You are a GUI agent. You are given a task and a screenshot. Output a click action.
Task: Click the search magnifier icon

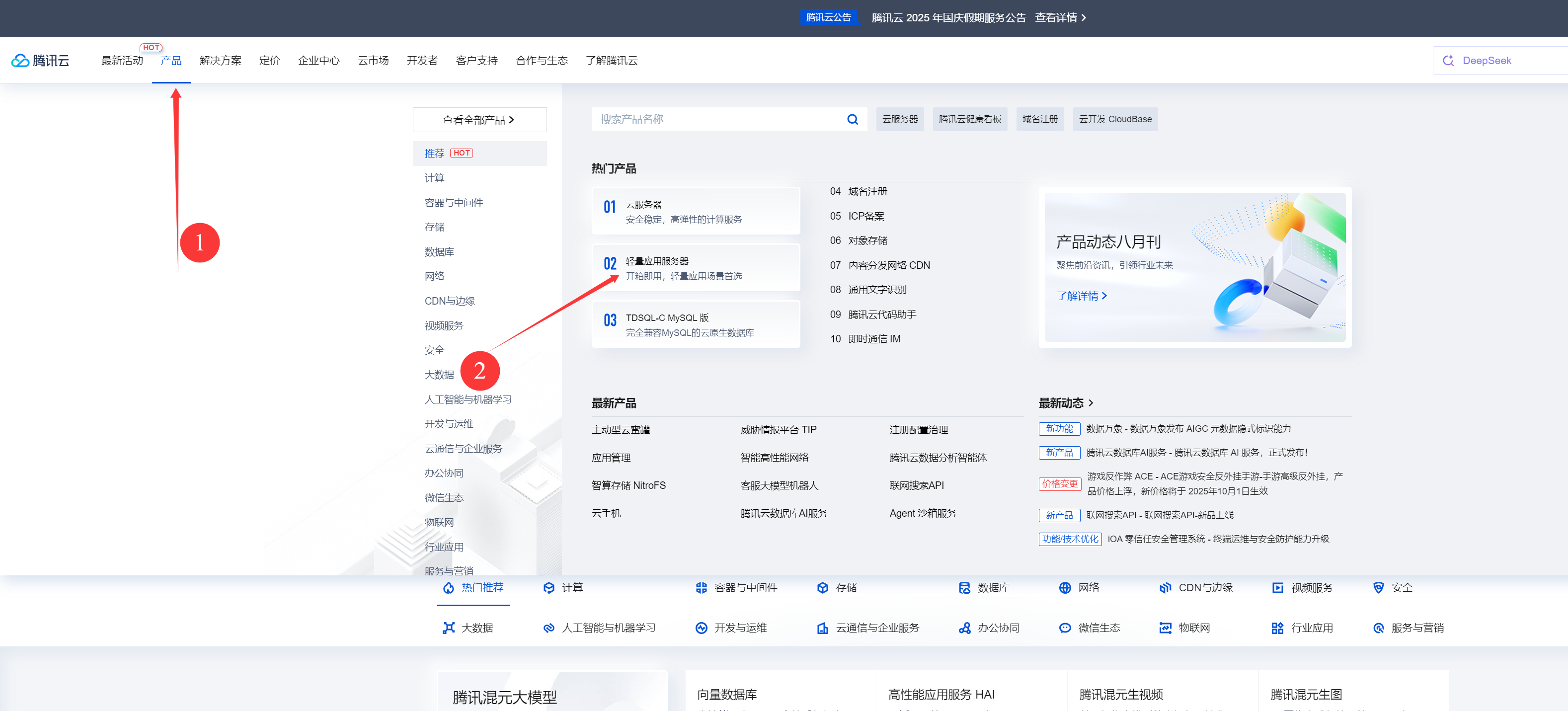point(852,119)
